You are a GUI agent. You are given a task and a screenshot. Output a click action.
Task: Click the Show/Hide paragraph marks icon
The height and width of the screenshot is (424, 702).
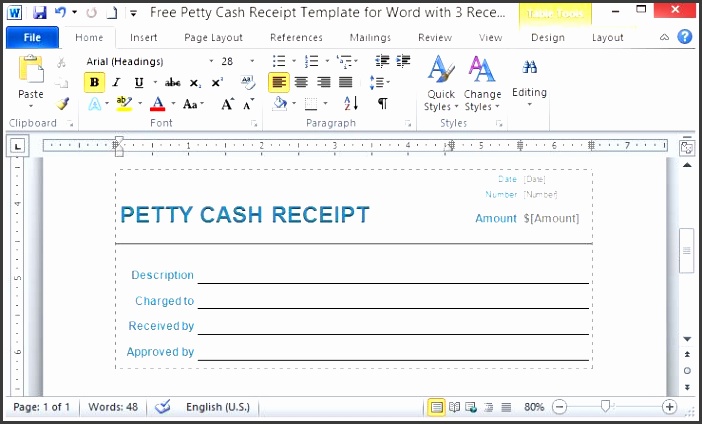pos(382,103)
